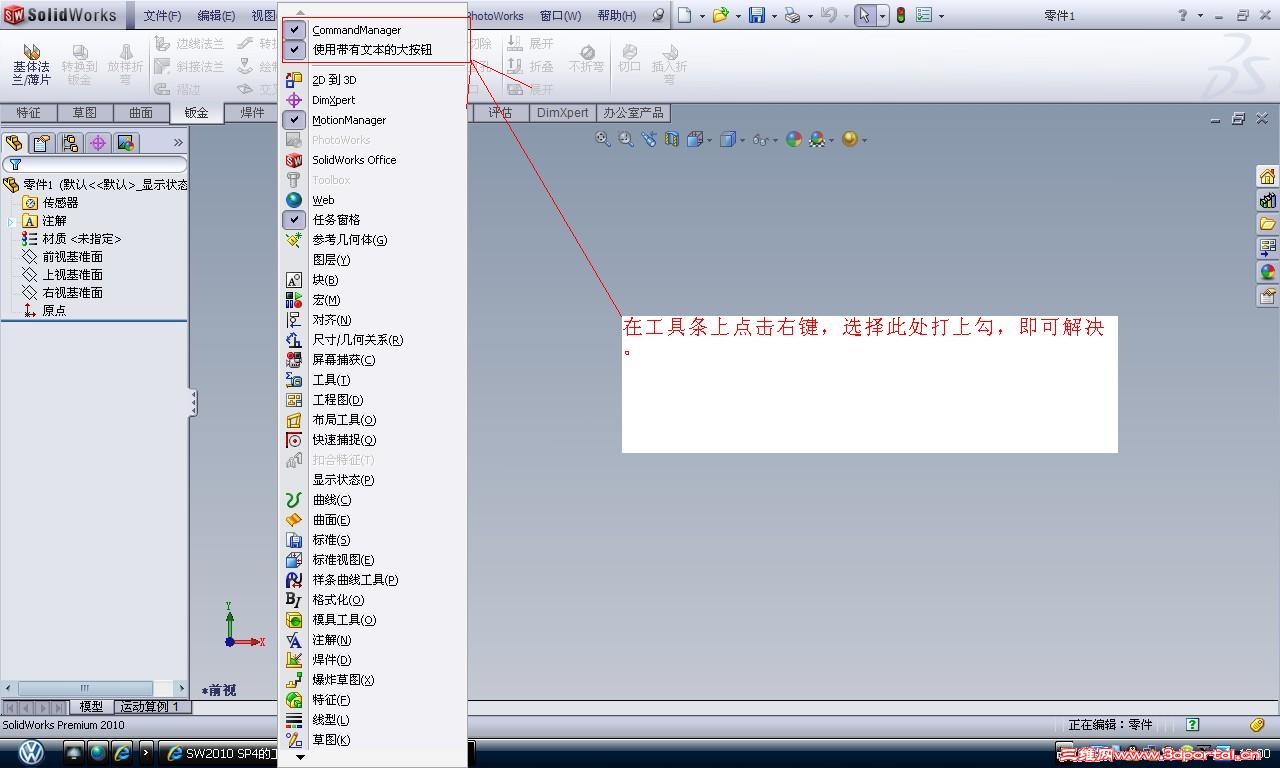The width and height of the screenshot is (1280, 768).
Task: Open Internet Explorer from taskbar quick launch
Action: point(122,752)
